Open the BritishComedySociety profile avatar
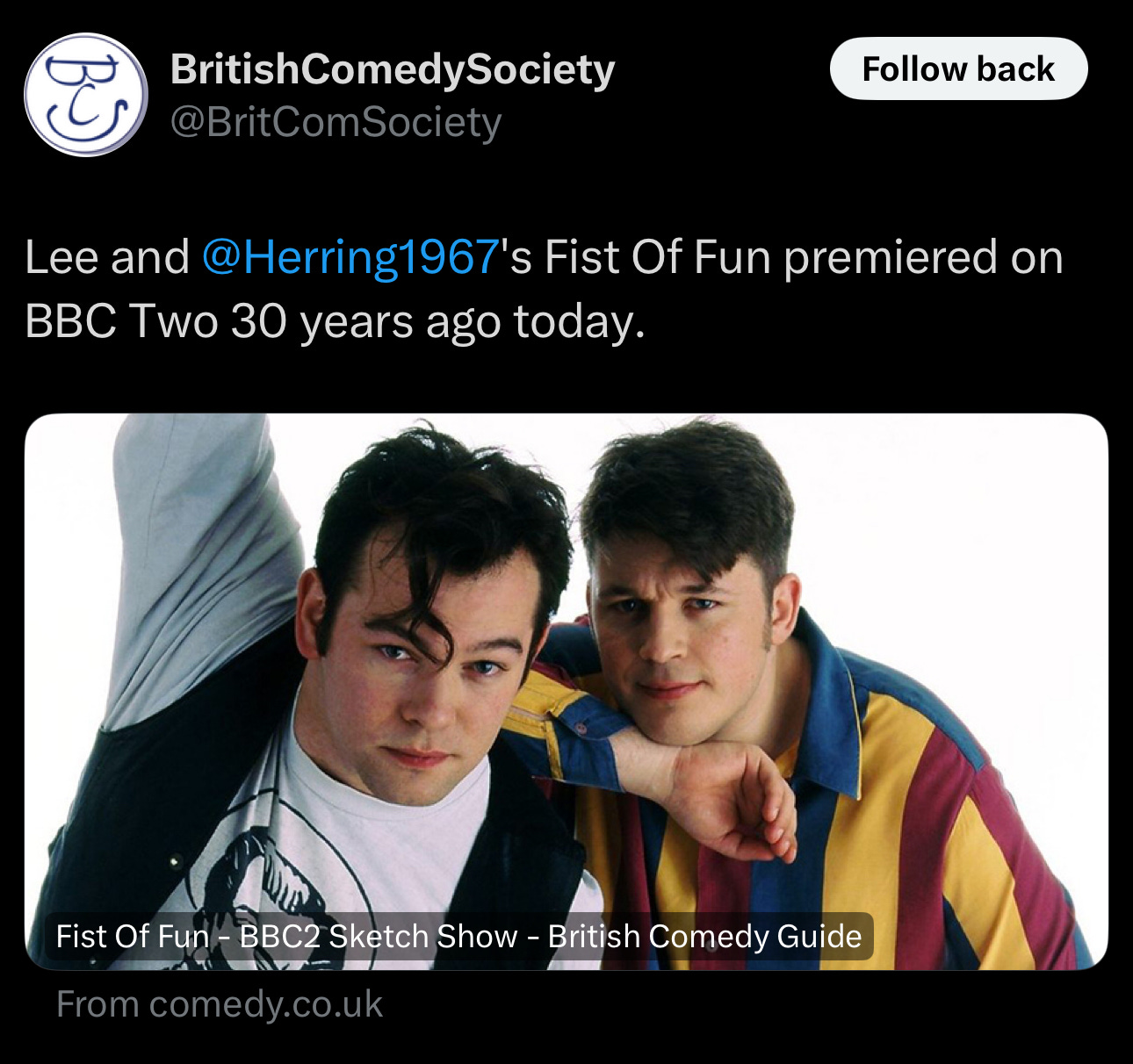Screen dimensions: 1133x1064 [86, 95]
